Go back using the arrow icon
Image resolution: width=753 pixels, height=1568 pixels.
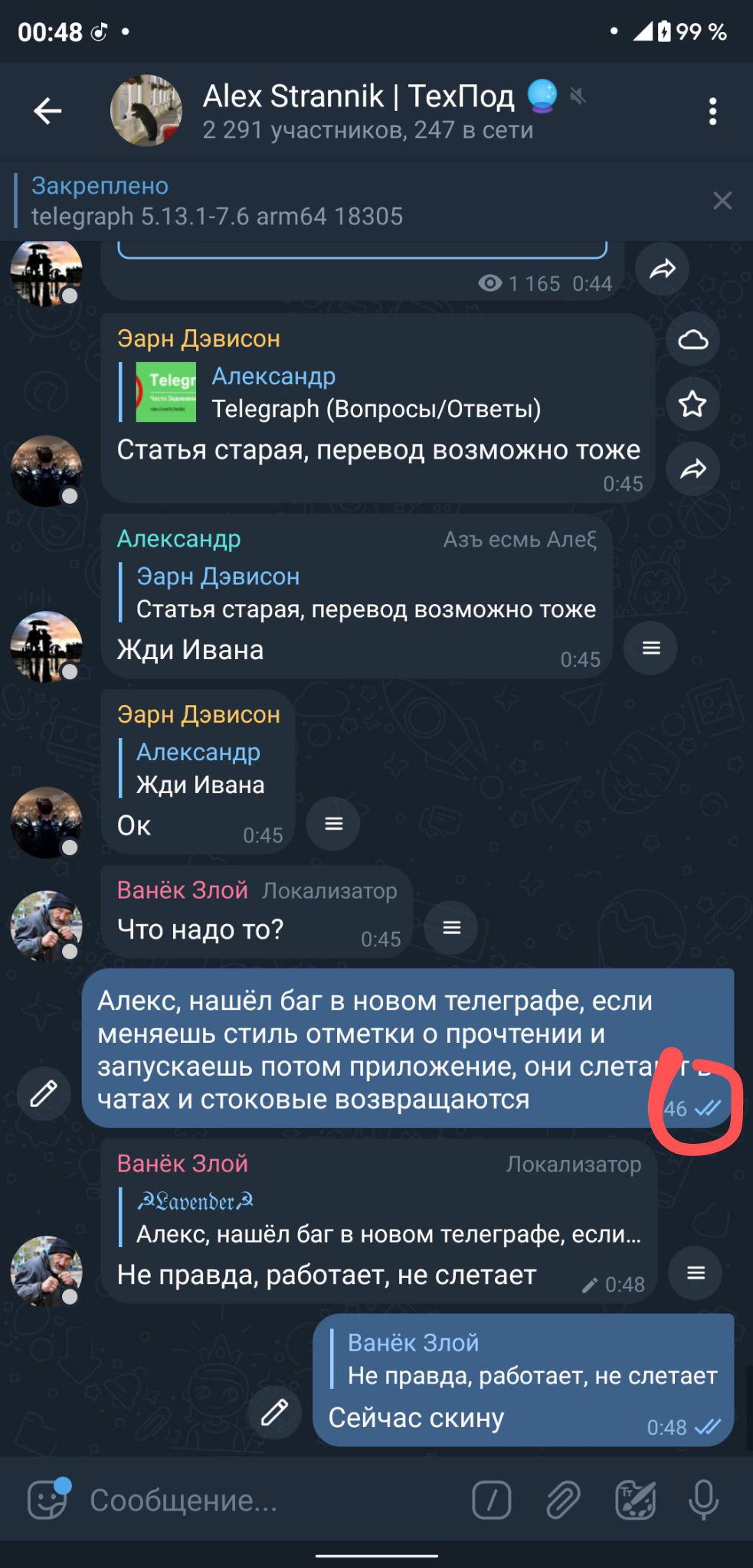pyautogui.click(x=47, y=112)
